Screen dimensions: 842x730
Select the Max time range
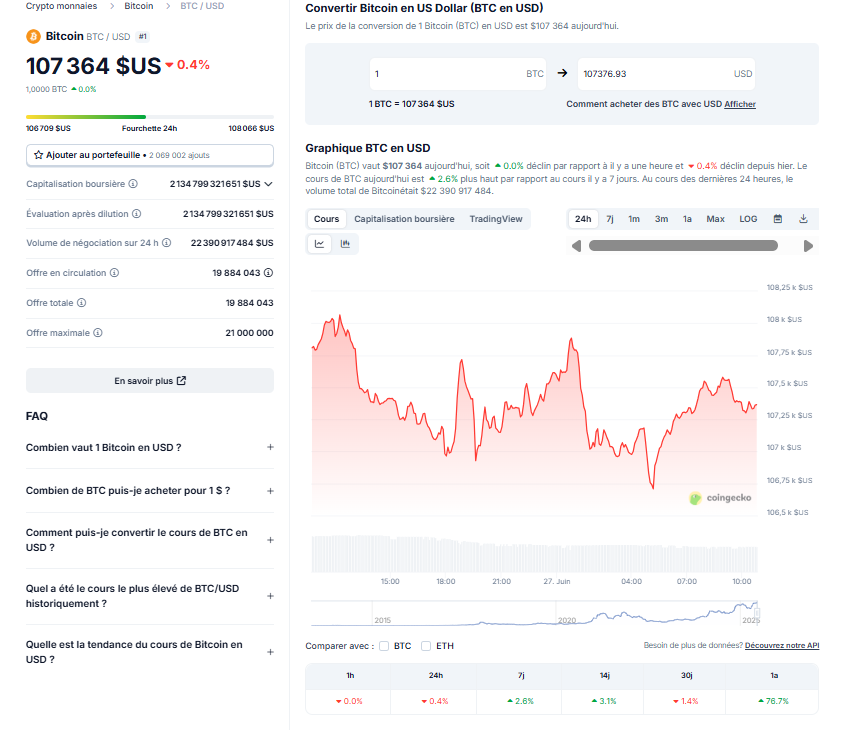715,219
